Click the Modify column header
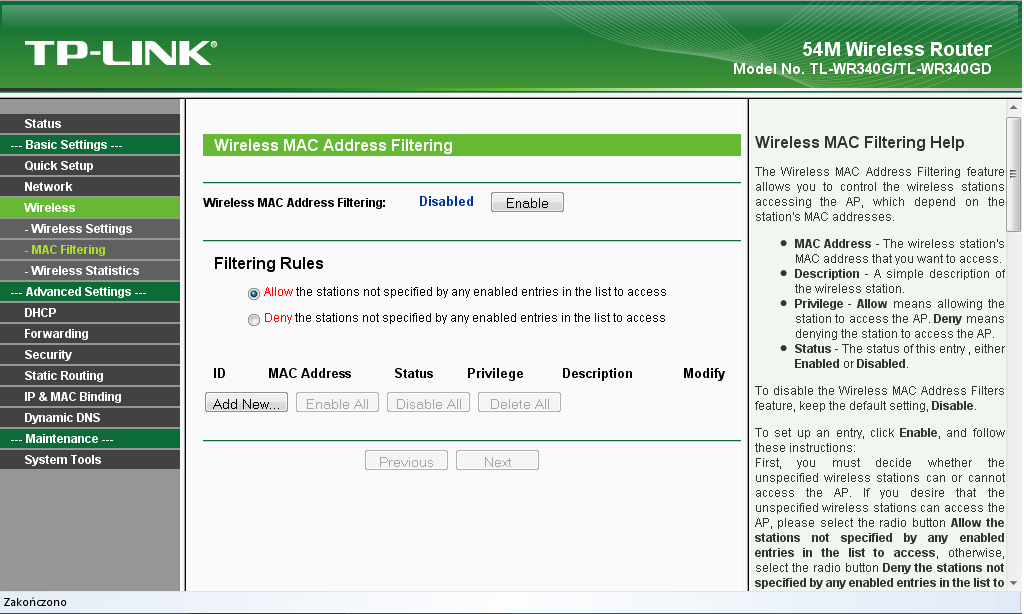Screen dimensions: 1024x614 pyautogui.click(x=704, y=373)
